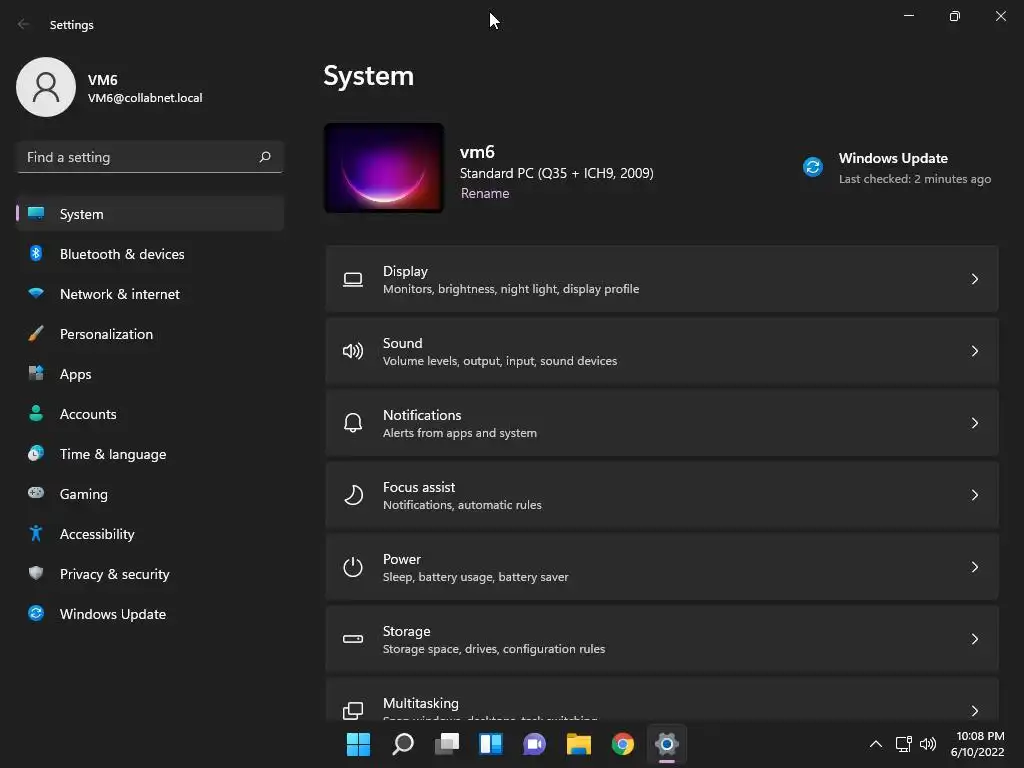Show hidden system tray icons

pyautogui.click(x=876, y=744)
